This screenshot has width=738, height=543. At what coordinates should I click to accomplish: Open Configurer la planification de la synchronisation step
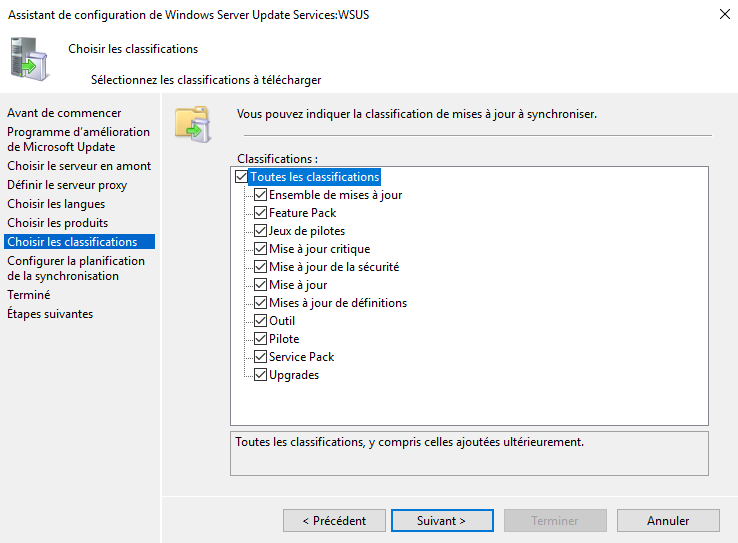(x=76, y=268)
